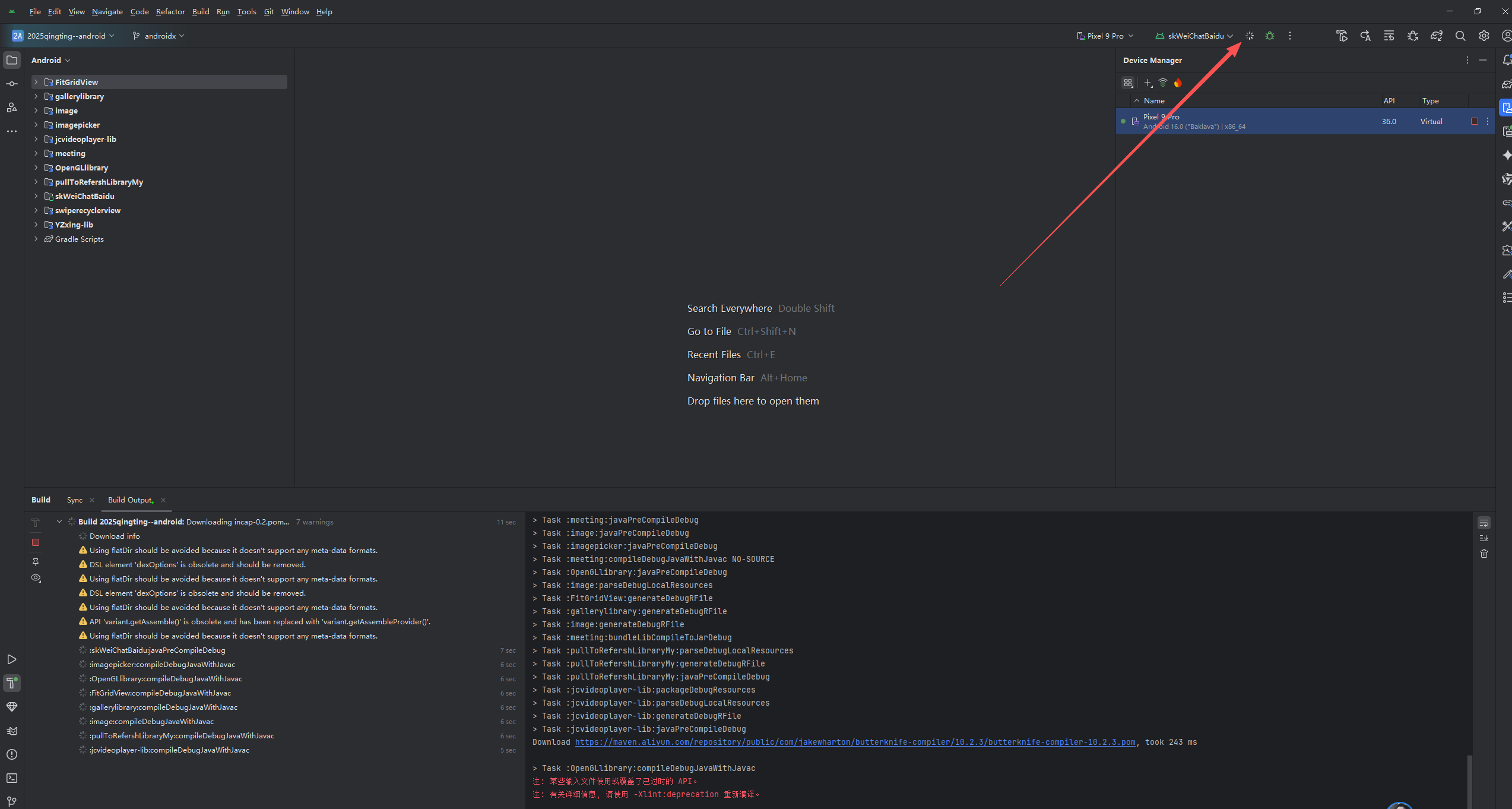1512x809 pixels.
Task: Open the Build menu
Action: click(x=201, y=11)
